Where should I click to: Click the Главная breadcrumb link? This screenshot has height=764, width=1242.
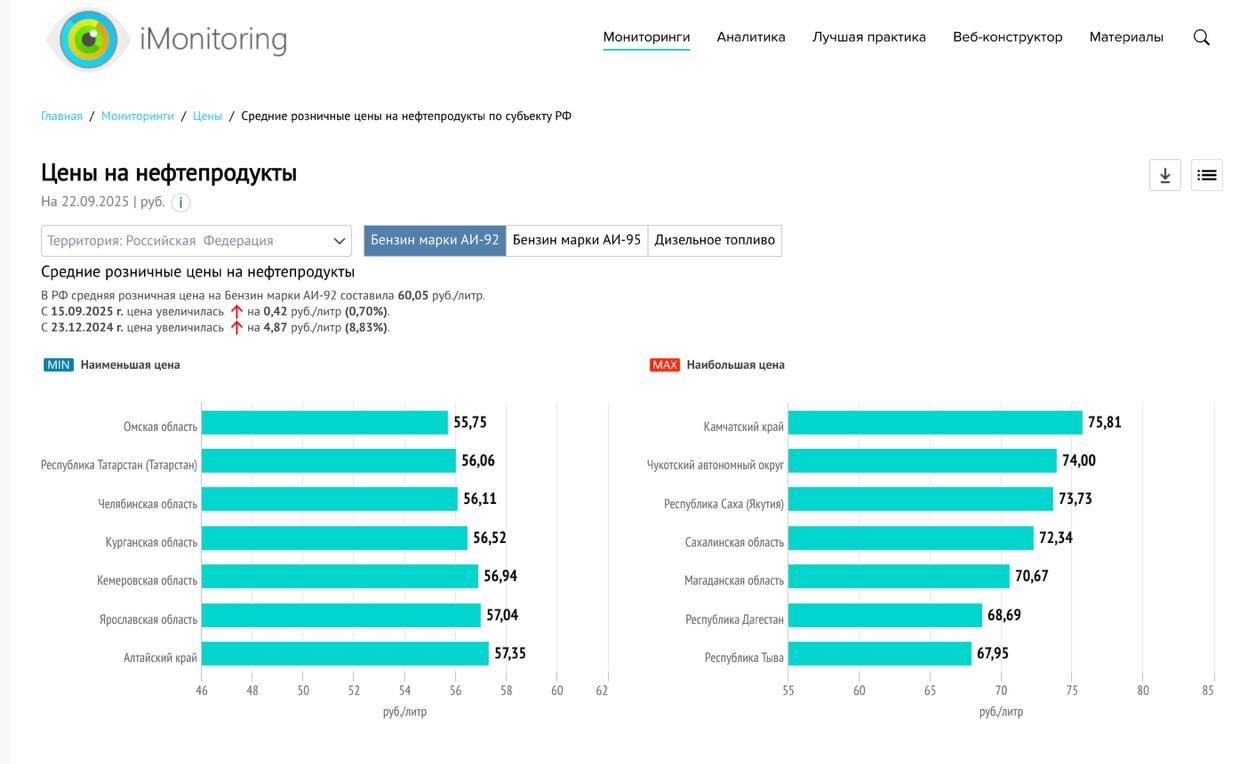tap(62, 116)
